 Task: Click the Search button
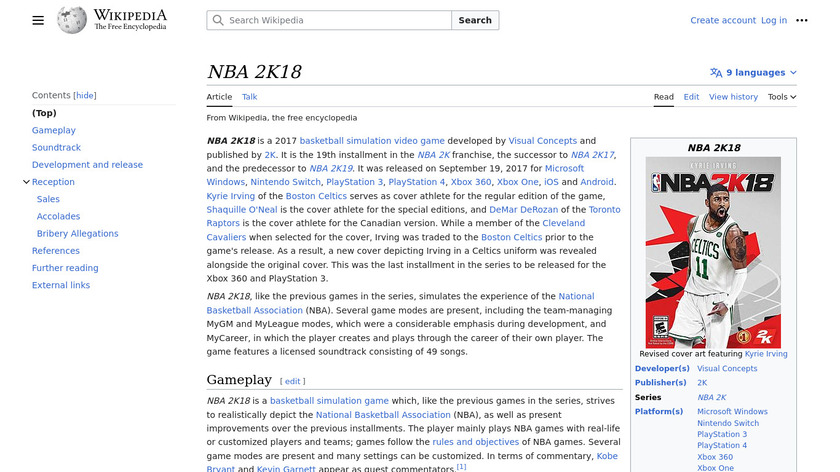point(475,20)
